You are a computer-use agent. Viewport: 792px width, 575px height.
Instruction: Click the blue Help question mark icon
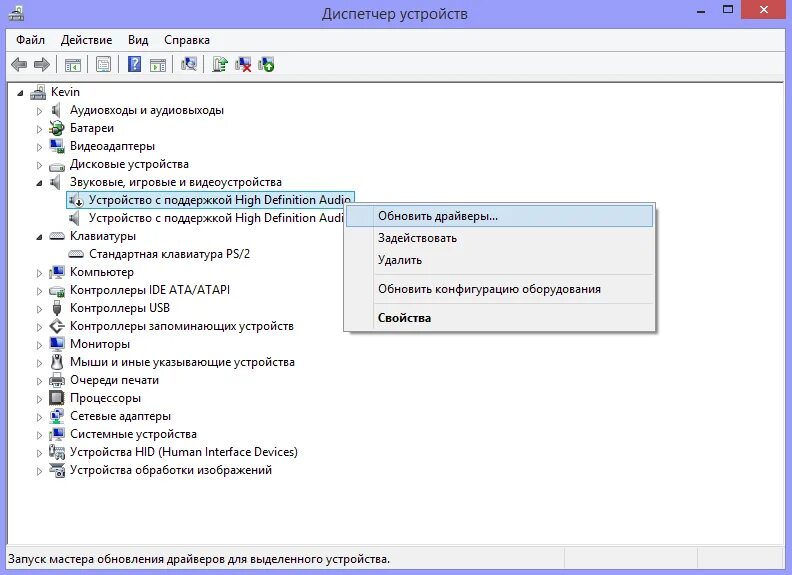click(134, 65)
